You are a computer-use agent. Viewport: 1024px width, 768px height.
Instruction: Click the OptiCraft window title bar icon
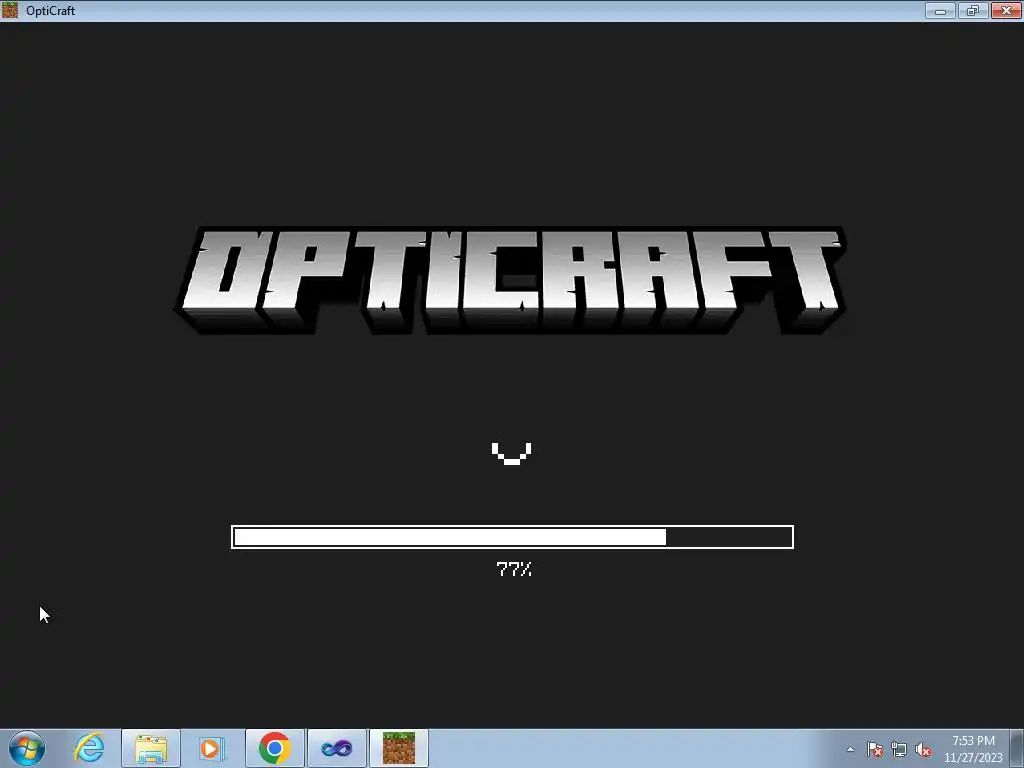click(10, 10)
